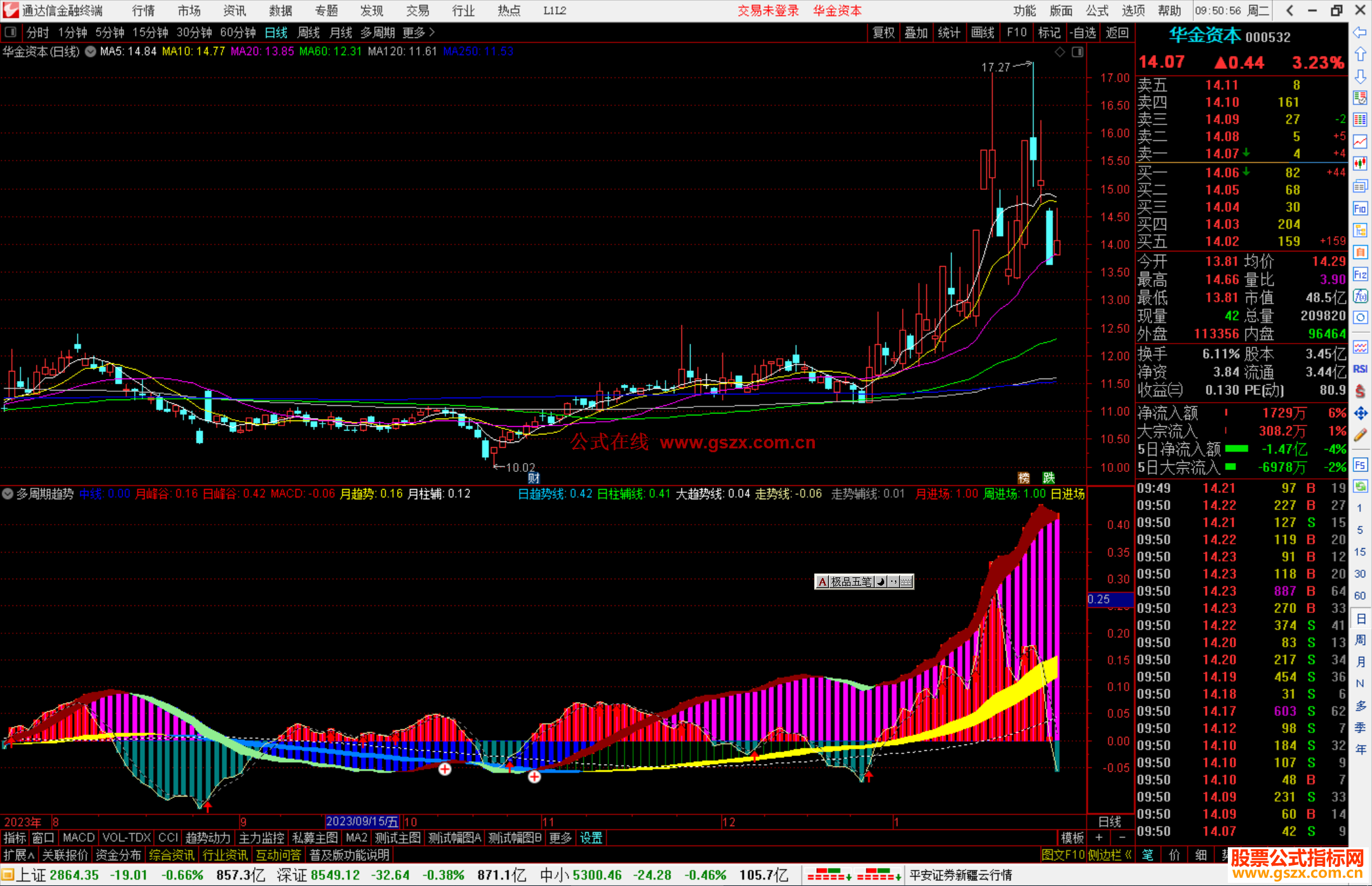The height and width of the screenshot is (886, 1372).
Task: Open the 多周期趋势 indicator dropdown arrow
Action: coord(8,493)
